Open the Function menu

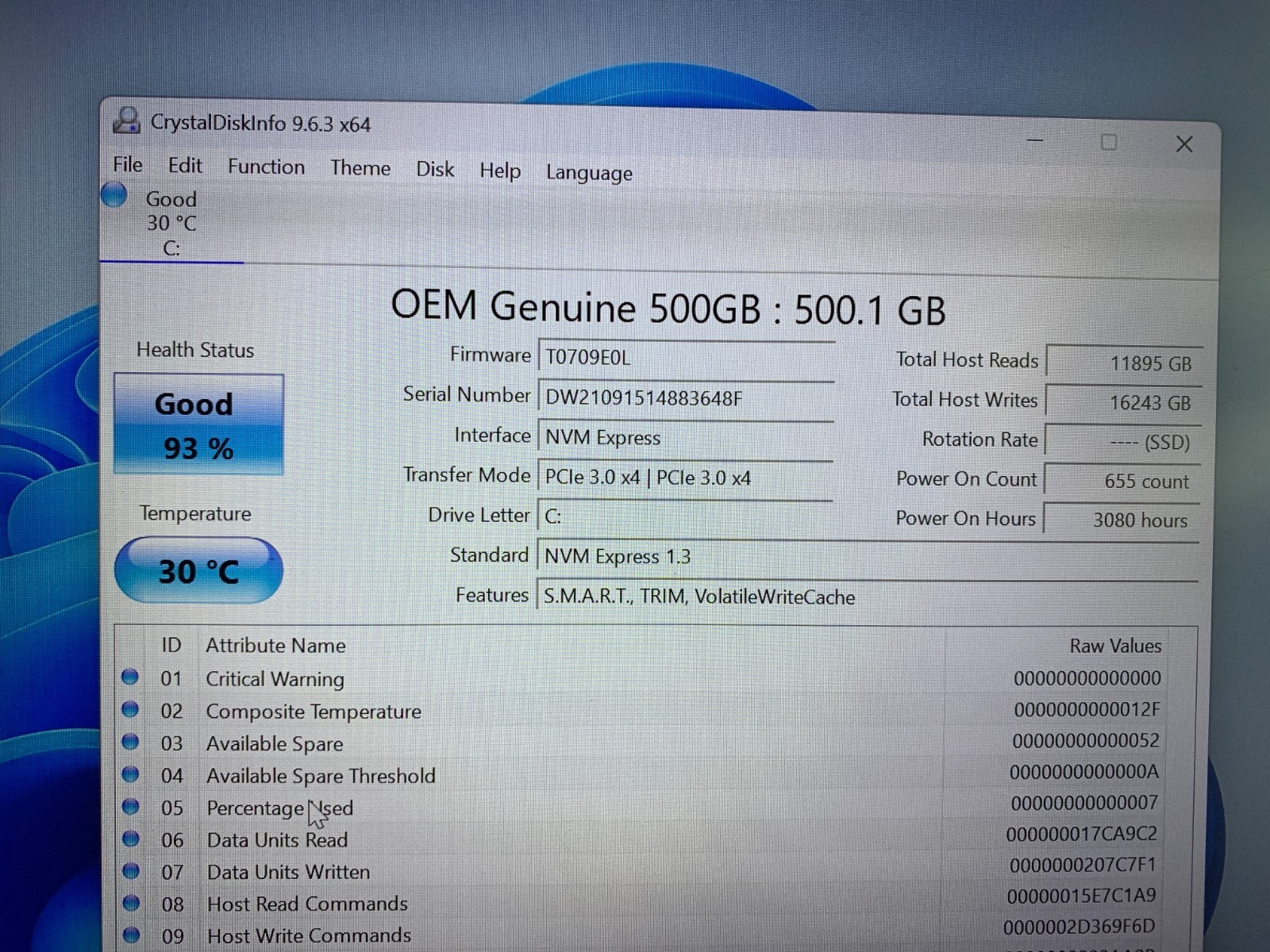tap(266, 167)
